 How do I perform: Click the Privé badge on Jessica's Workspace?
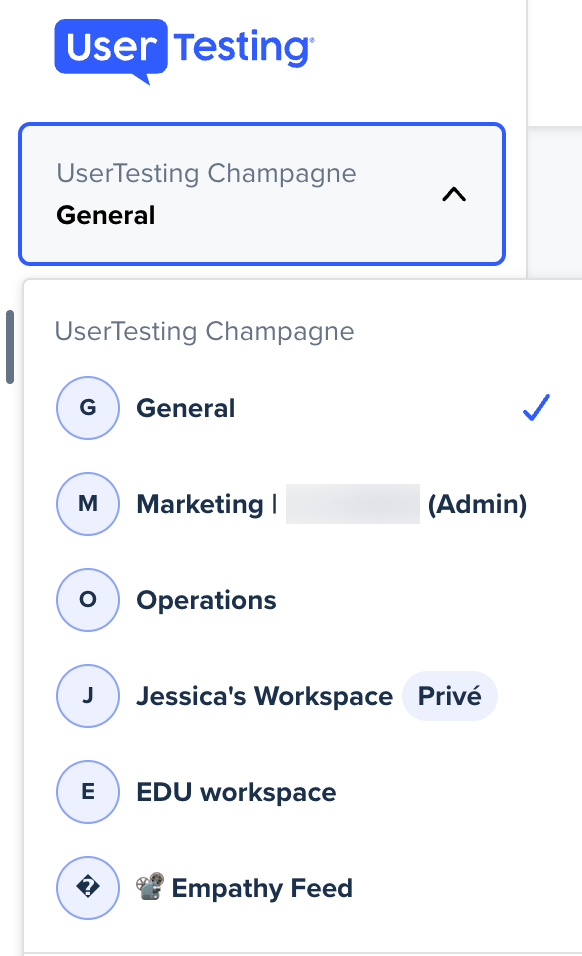[450, 696]
